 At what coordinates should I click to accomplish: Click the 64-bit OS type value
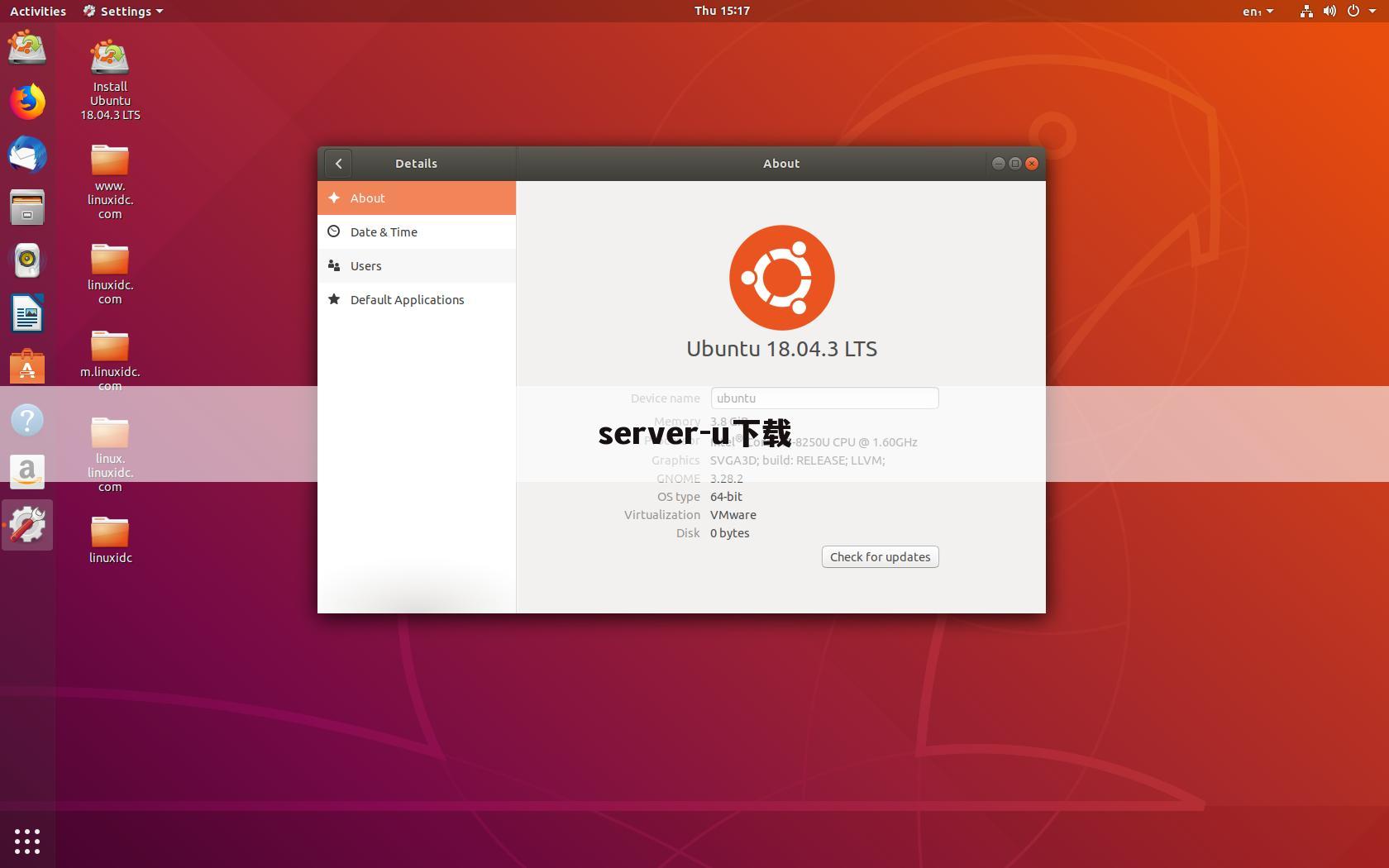point(726,497)
